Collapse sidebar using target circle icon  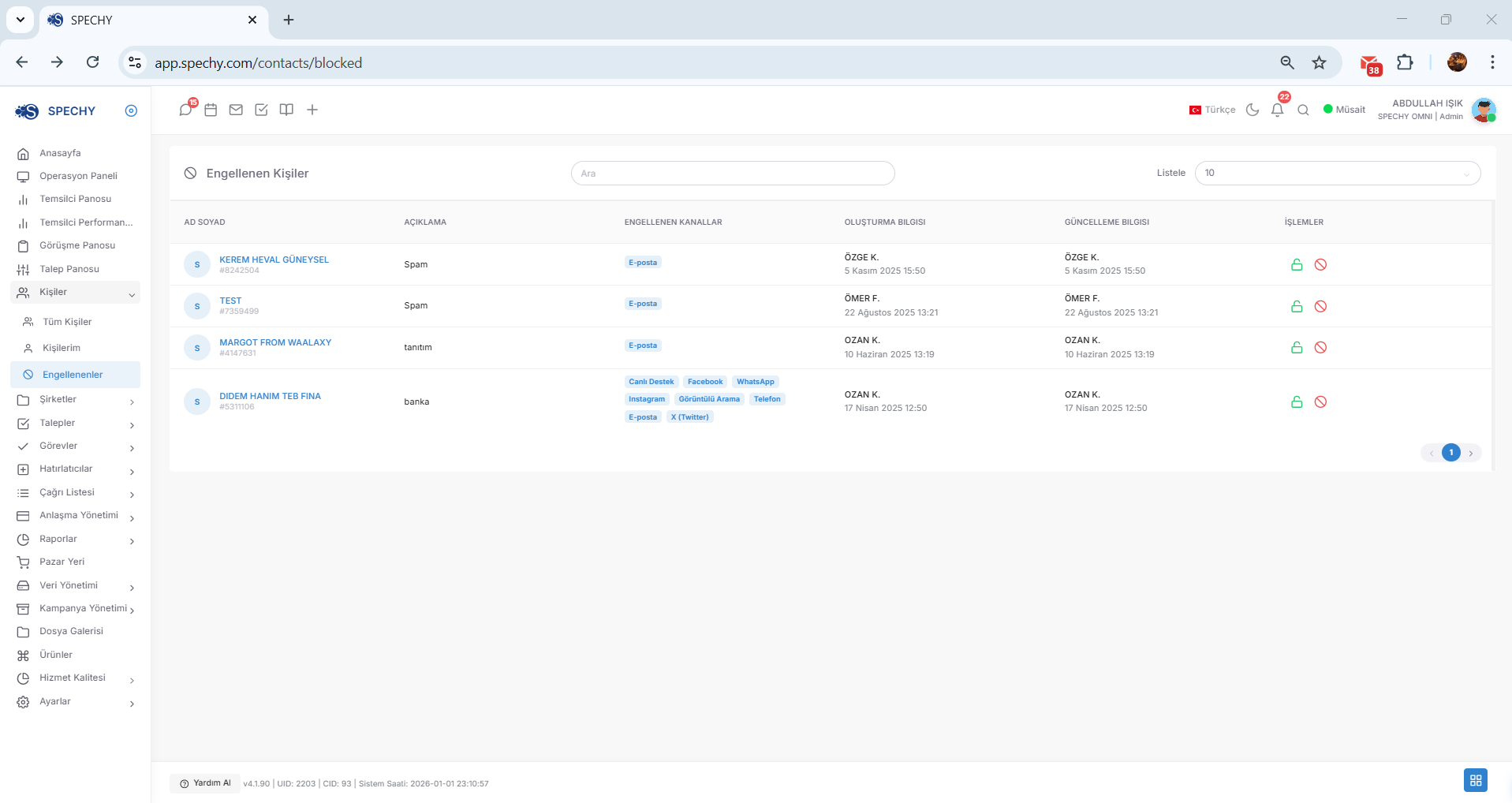[131, 111]
